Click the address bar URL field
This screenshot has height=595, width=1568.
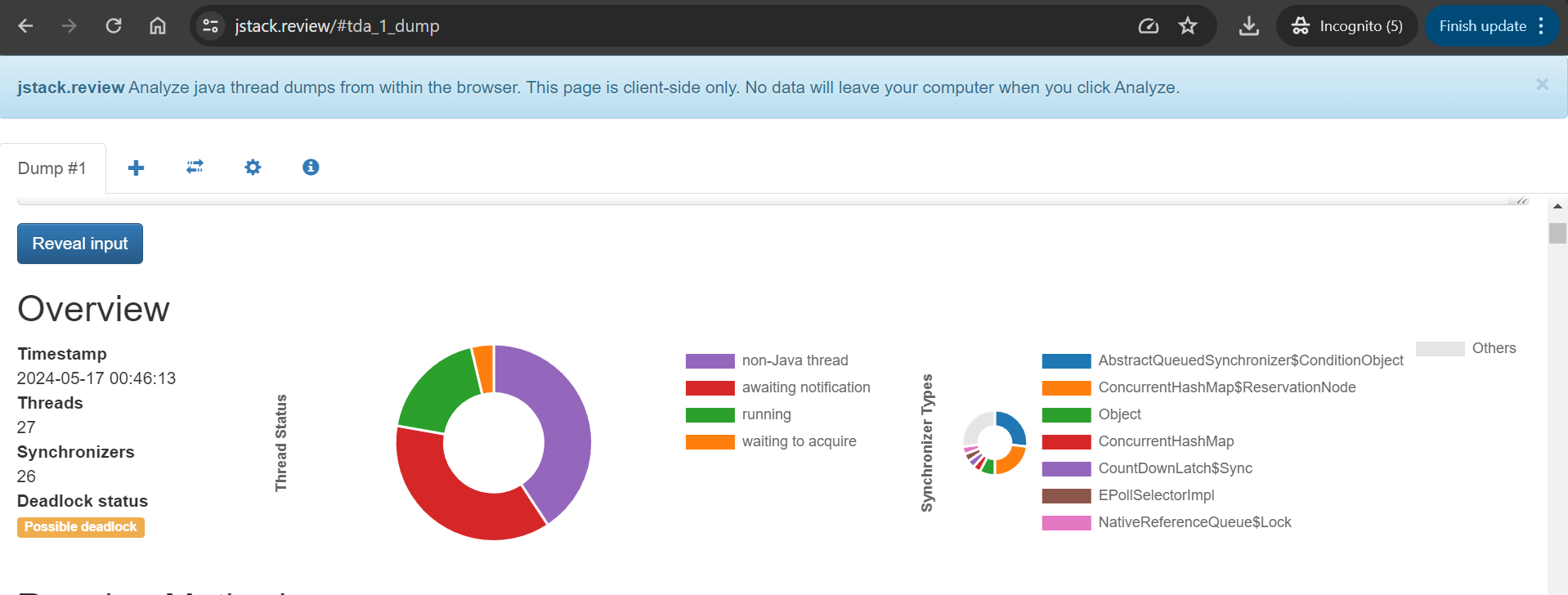pos(654,26)
